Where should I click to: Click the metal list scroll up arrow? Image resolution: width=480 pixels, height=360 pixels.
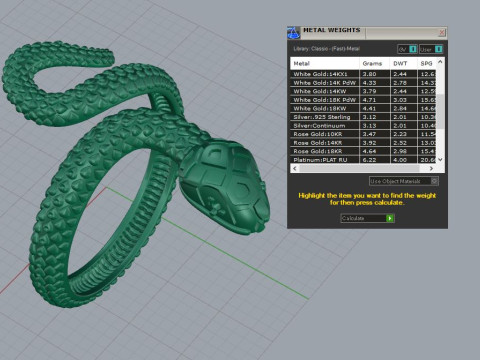440,62
